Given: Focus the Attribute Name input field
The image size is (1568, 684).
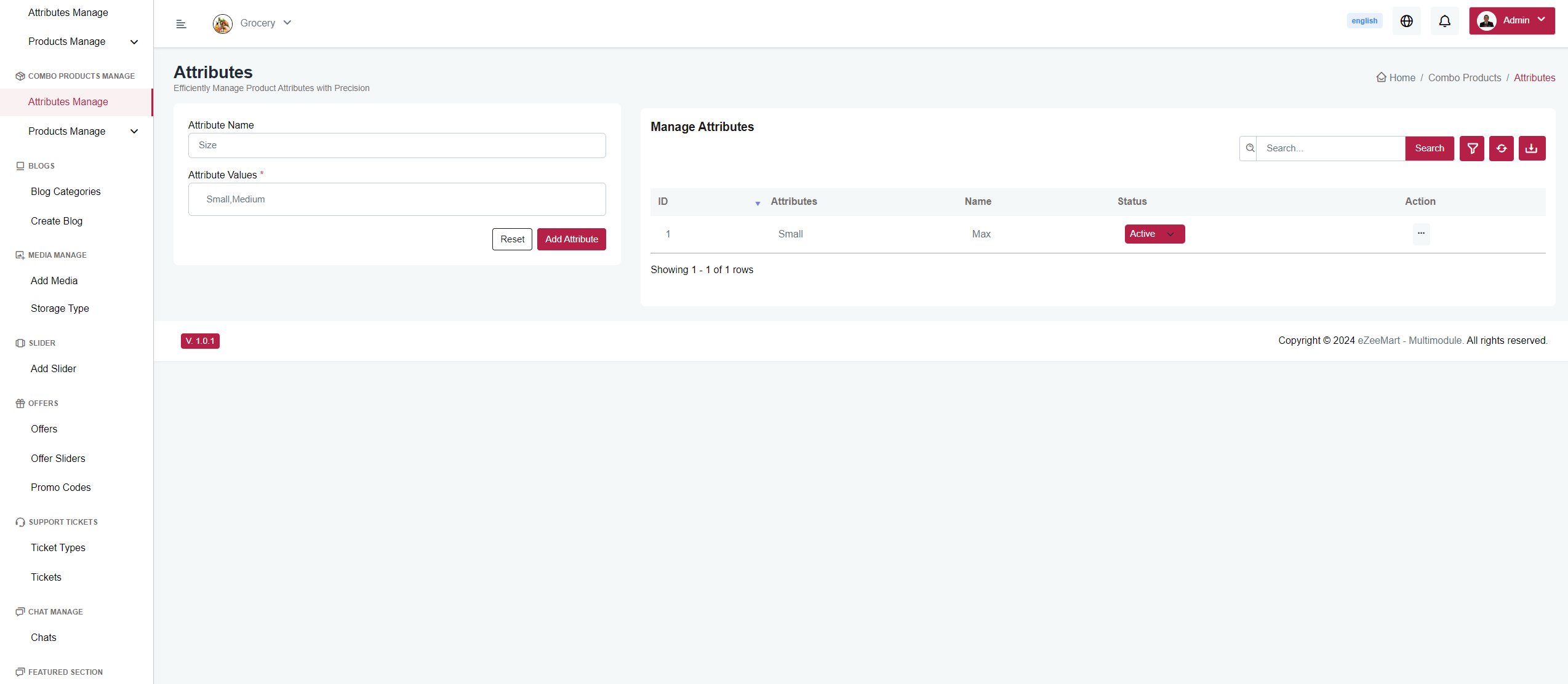Looking at the screenshot, I should (x=397, y=146).
